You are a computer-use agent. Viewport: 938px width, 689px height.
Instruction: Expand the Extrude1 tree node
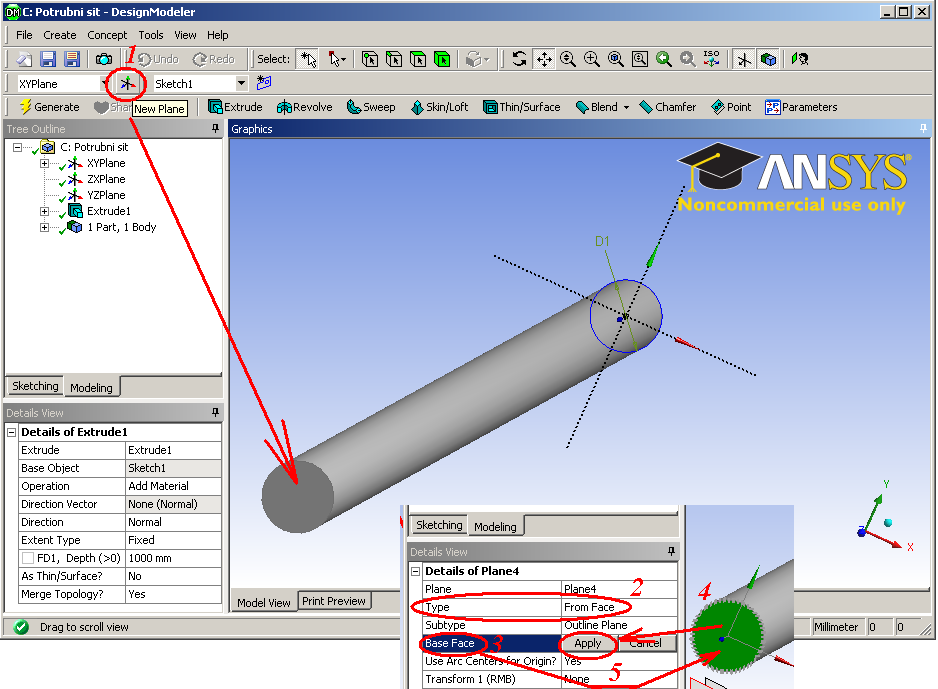(x=44, y=211)
